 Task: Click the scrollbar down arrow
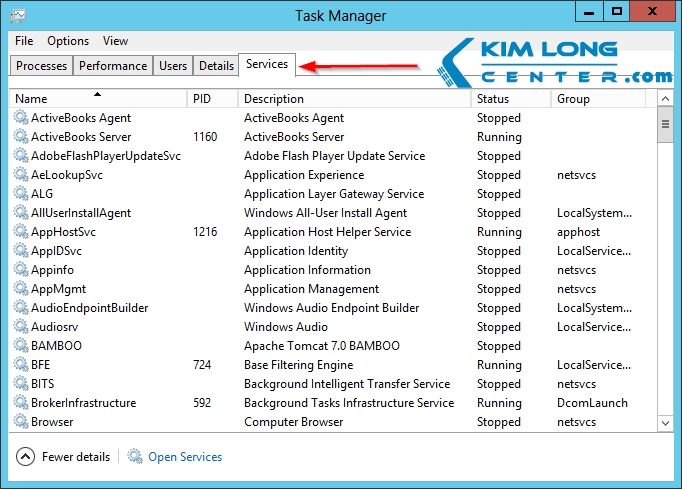665,423
